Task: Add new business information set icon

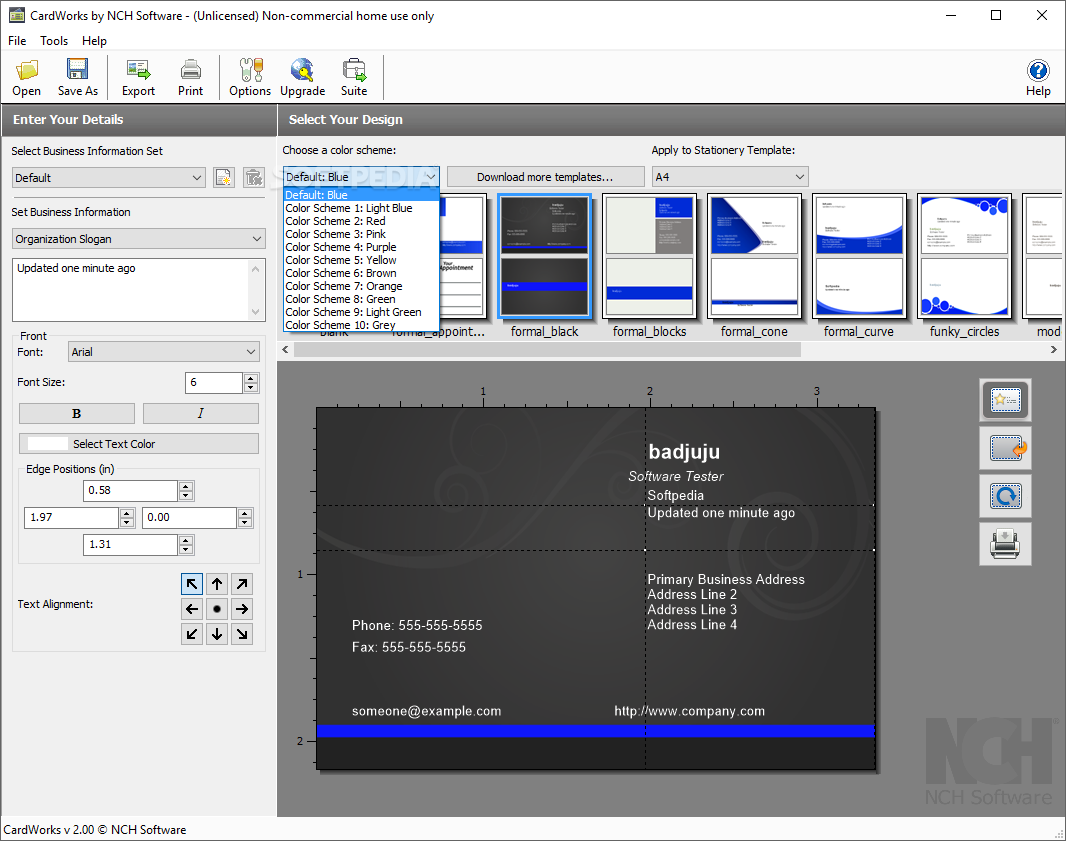Action: point(224,177)
